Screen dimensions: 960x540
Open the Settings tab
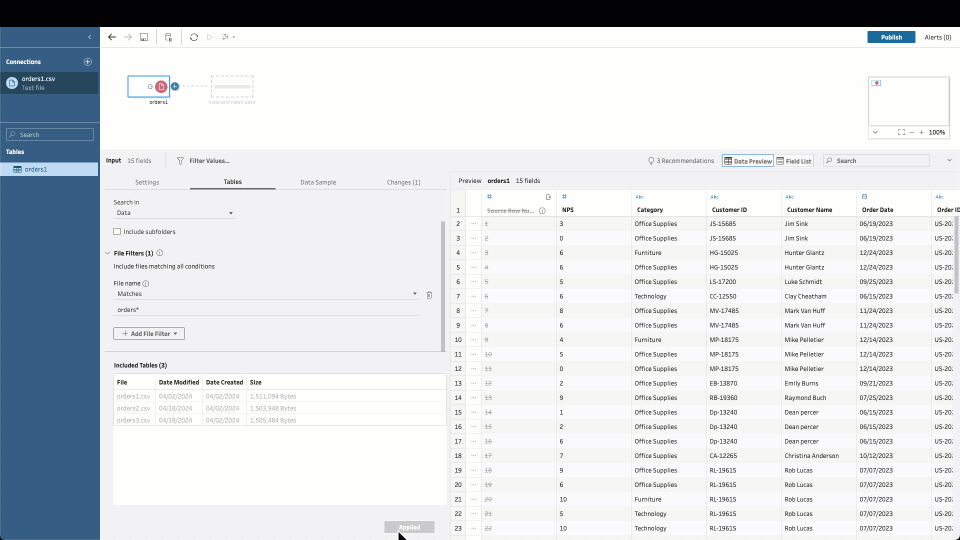(147, 182)
